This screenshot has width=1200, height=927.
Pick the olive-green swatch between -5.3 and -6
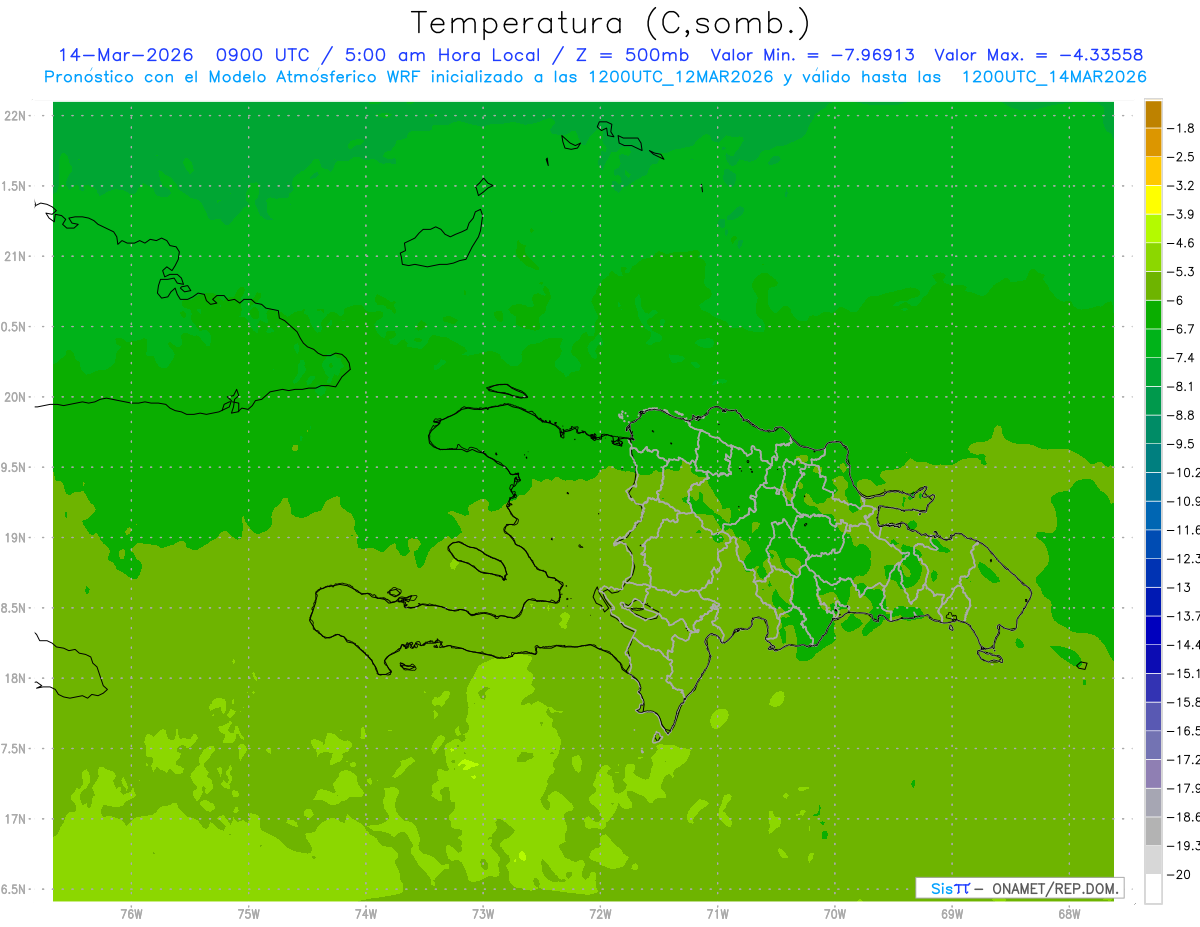click(1153, 286)
